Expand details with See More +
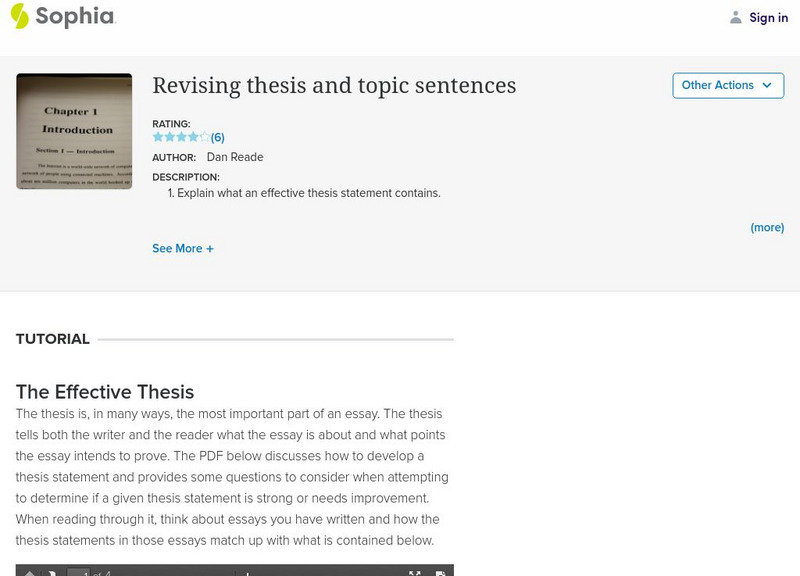Image resolution: width=800 pixels, height=576 pixels. (183, 248)
